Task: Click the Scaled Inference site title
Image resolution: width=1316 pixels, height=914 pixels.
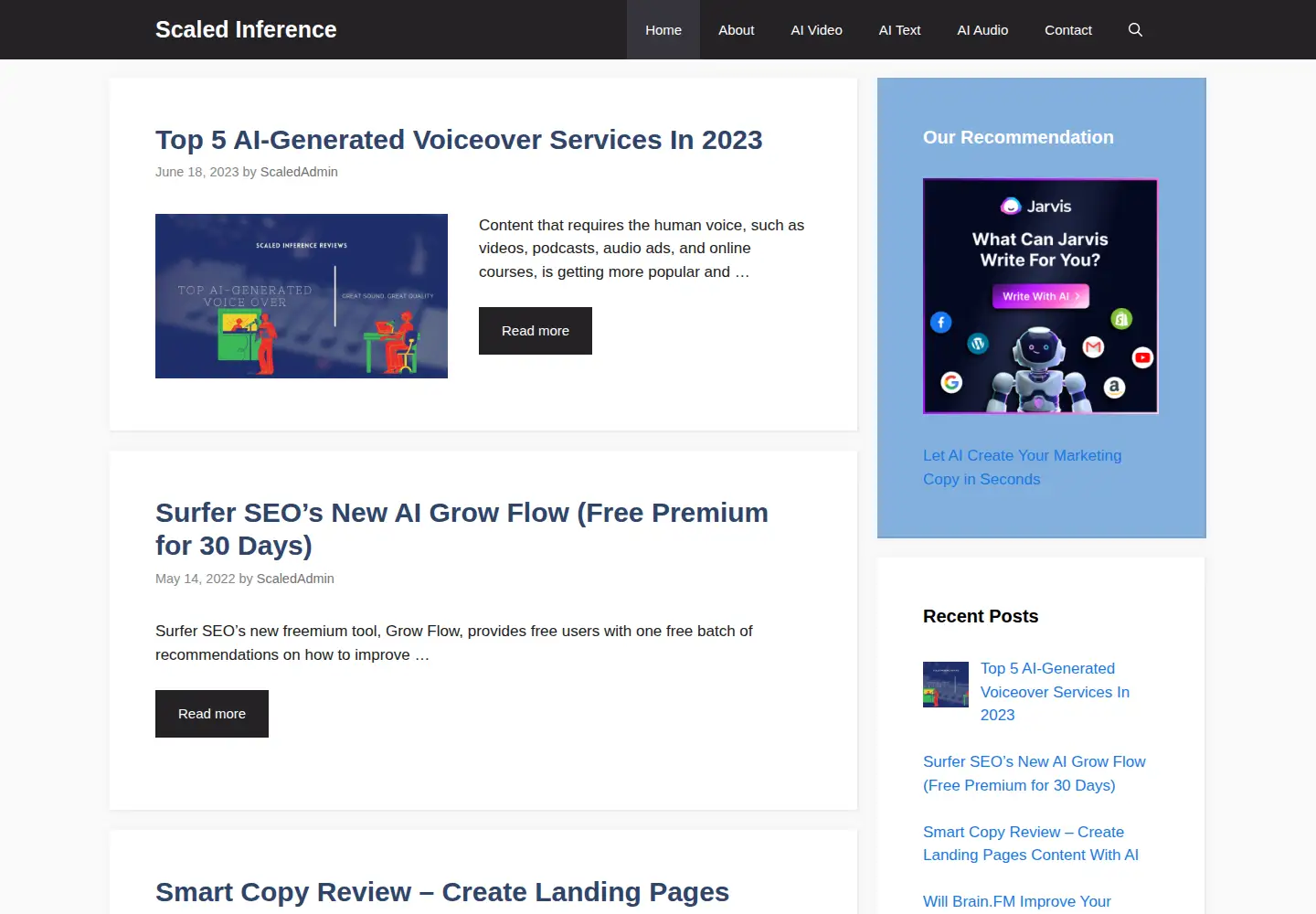Action: coord(246,29)
